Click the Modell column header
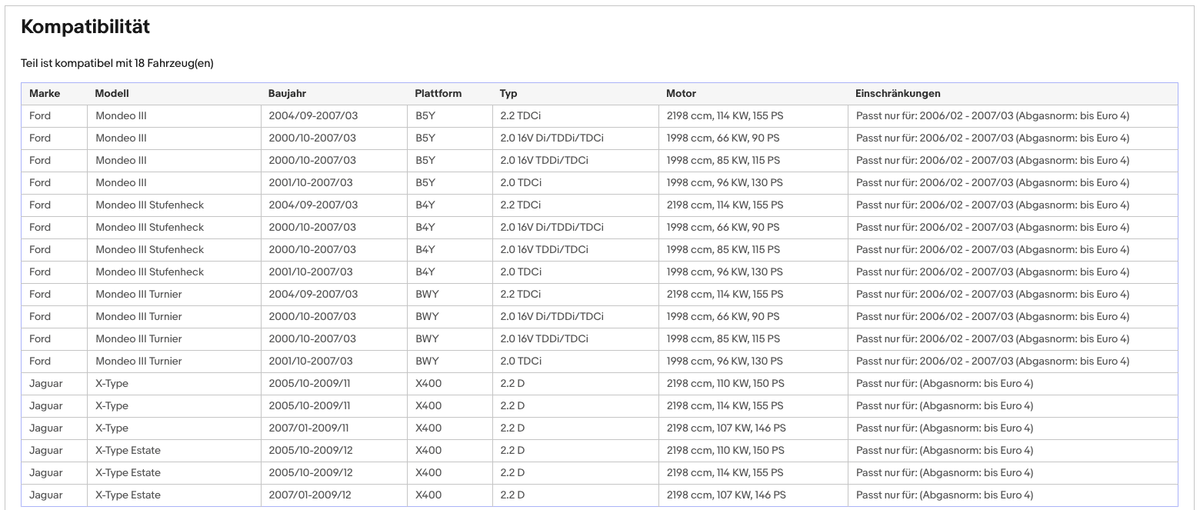1200x510 pixels. click(113, 93)
